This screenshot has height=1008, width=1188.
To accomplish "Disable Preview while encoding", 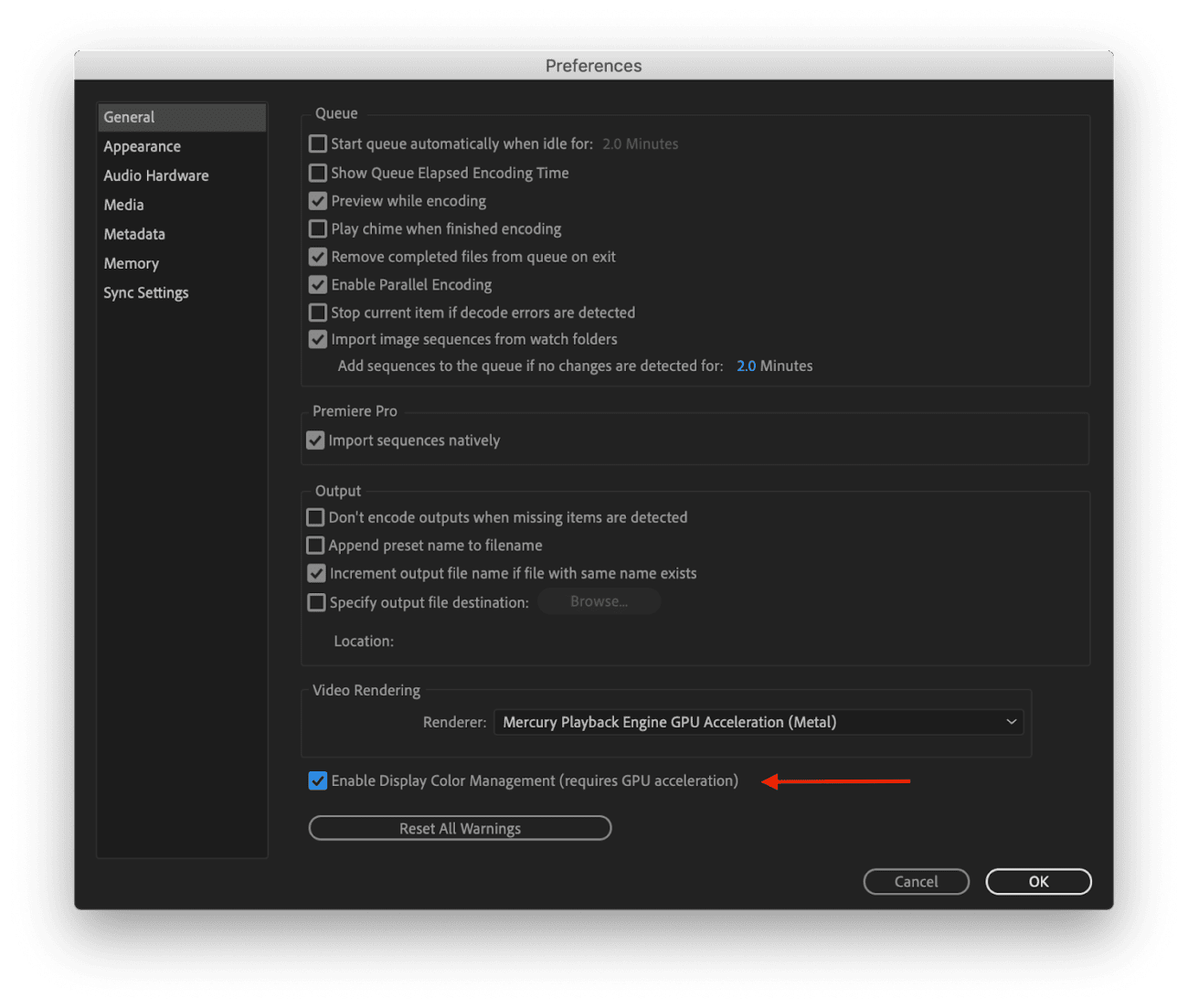I will [317, 201].
